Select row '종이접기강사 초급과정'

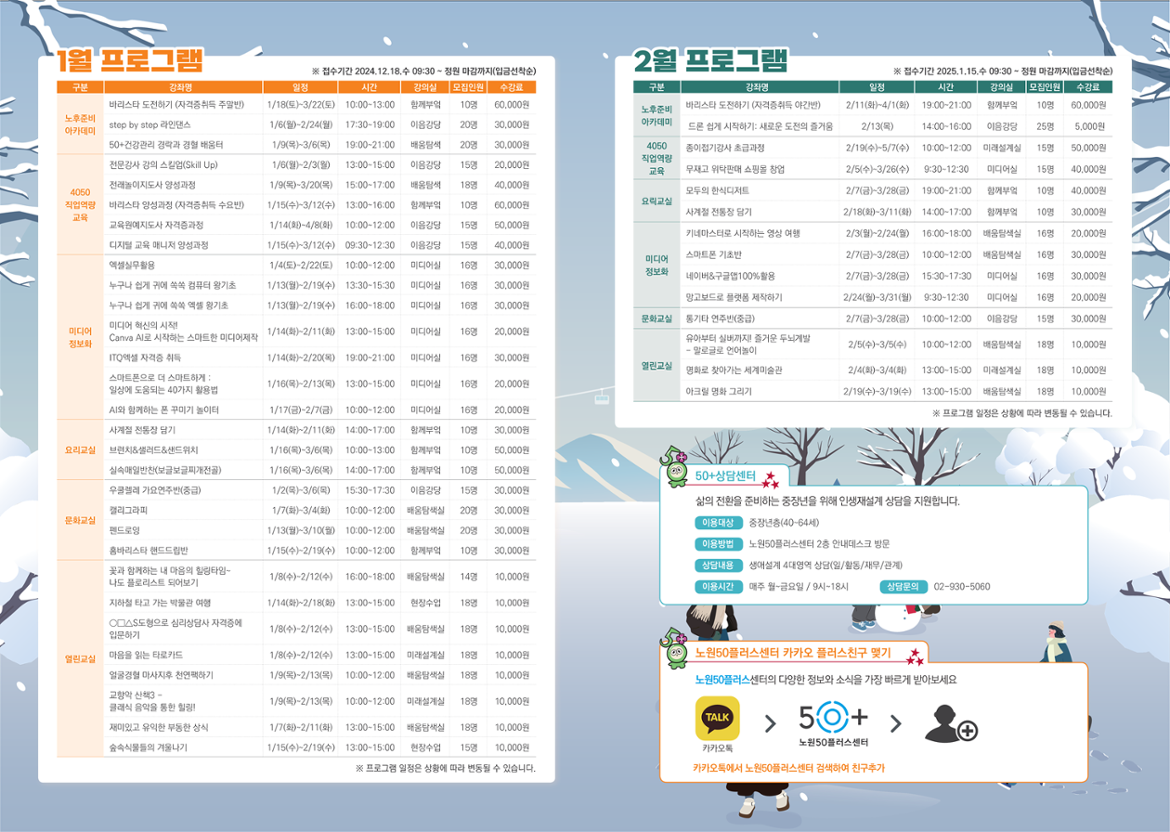pyautogui.click(x=896, y=148)
